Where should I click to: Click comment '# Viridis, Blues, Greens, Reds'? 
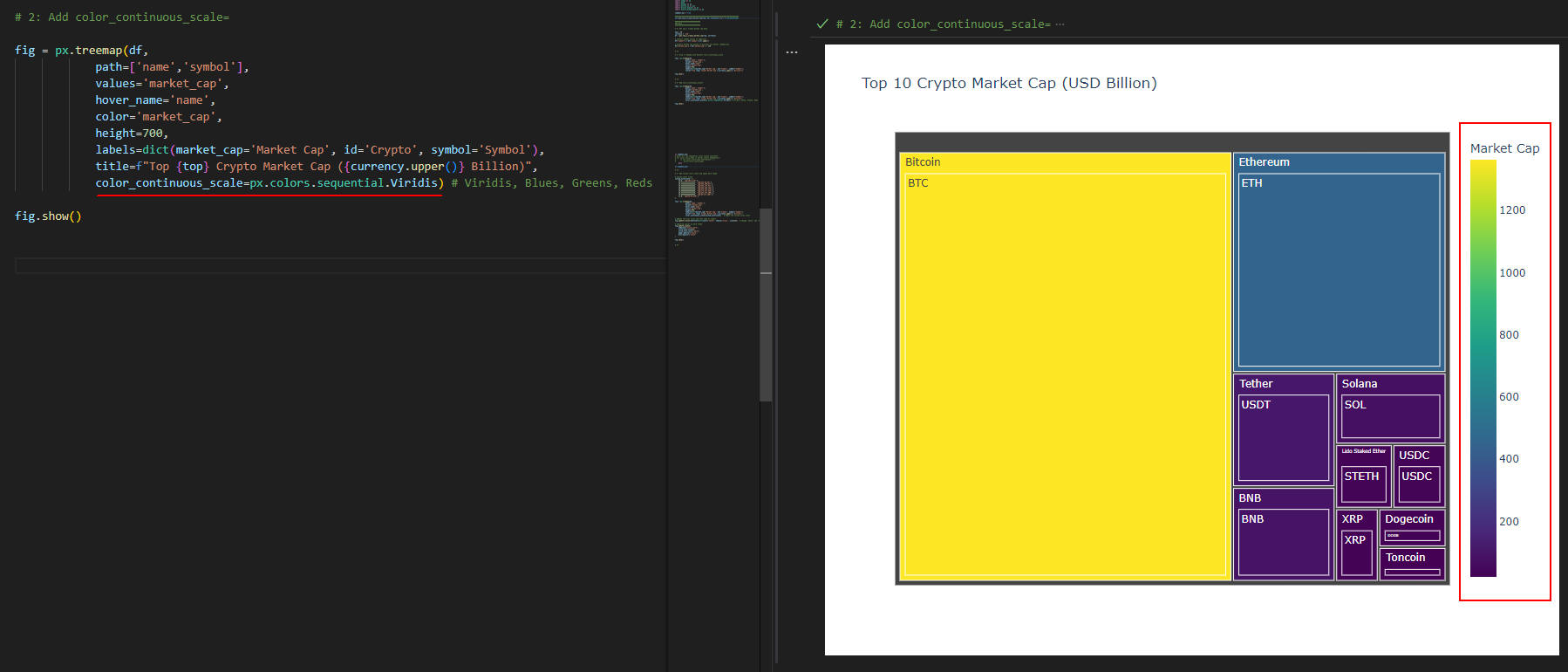coord(551,183)
